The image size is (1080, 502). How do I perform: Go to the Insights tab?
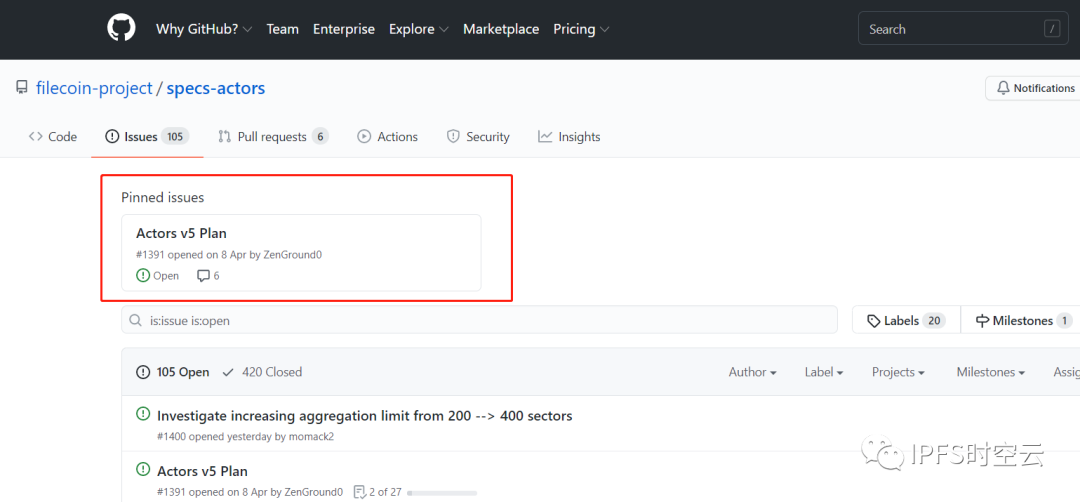(x=569, y=136)
